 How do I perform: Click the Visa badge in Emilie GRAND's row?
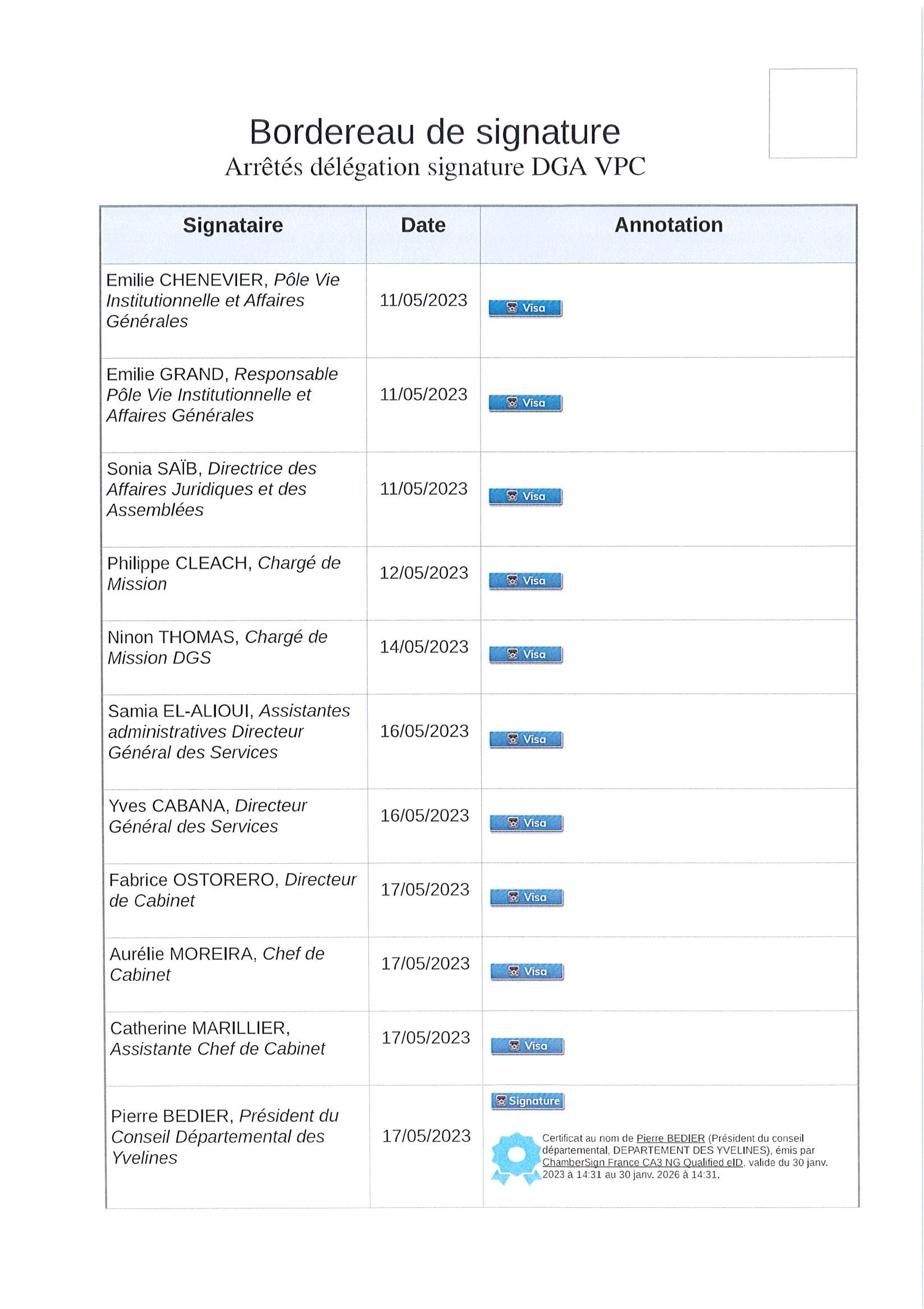click(x=525, y=403)
